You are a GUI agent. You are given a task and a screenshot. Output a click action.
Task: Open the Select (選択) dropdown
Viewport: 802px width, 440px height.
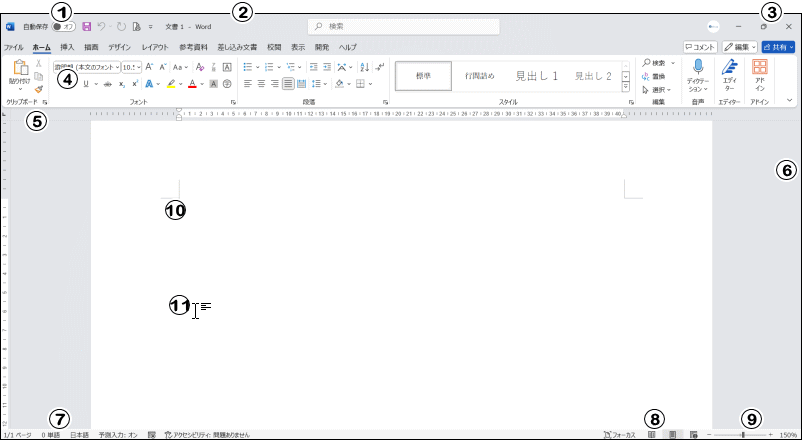pos(657,90)
